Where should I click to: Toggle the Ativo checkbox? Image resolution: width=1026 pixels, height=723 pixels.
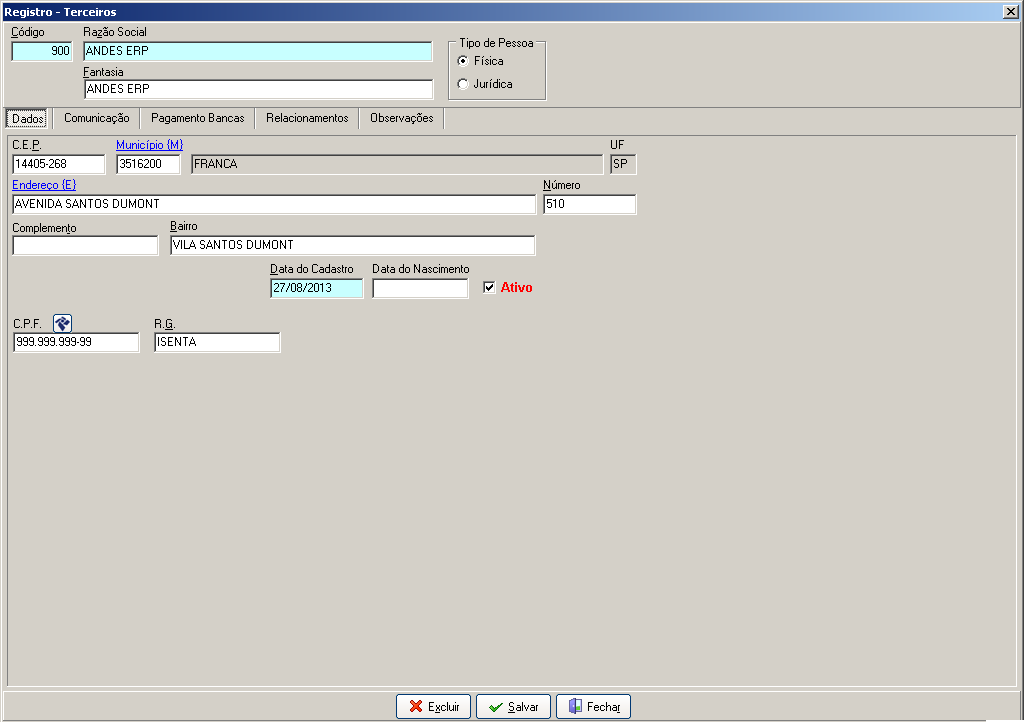click(489, 287)
